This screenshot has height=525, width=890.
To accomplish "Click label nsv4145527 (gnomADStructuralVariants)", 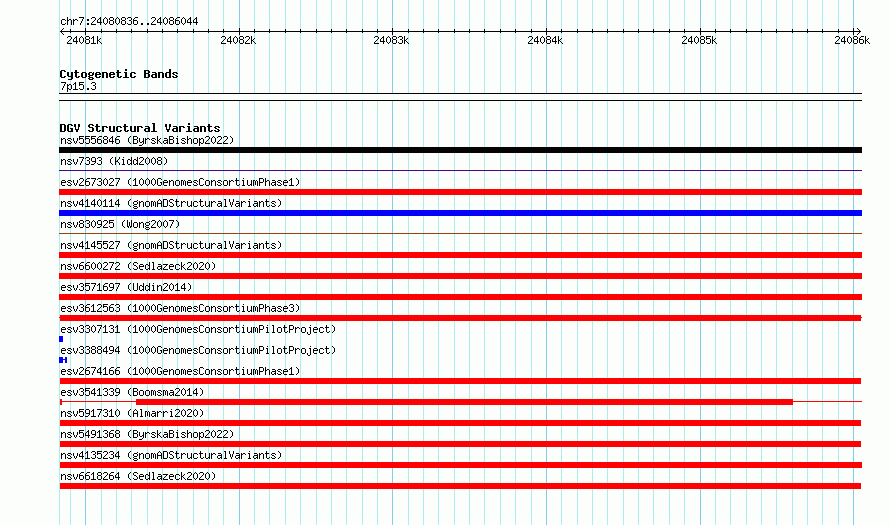I will pyautogui.click(x=171, y=245).
